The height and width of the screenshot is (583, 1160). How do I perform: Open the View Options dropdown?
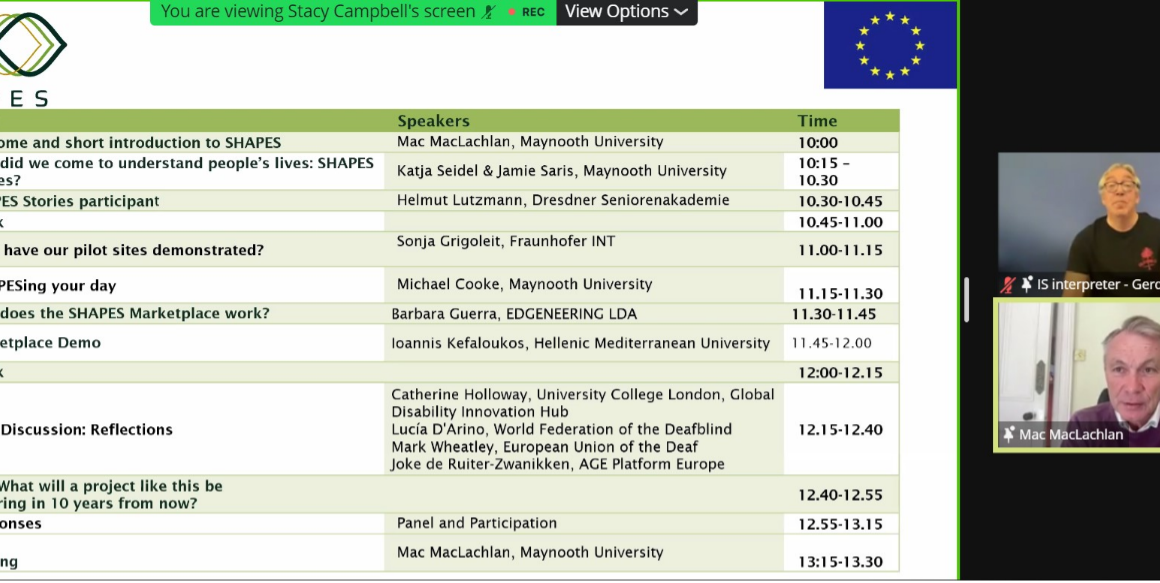626,12
